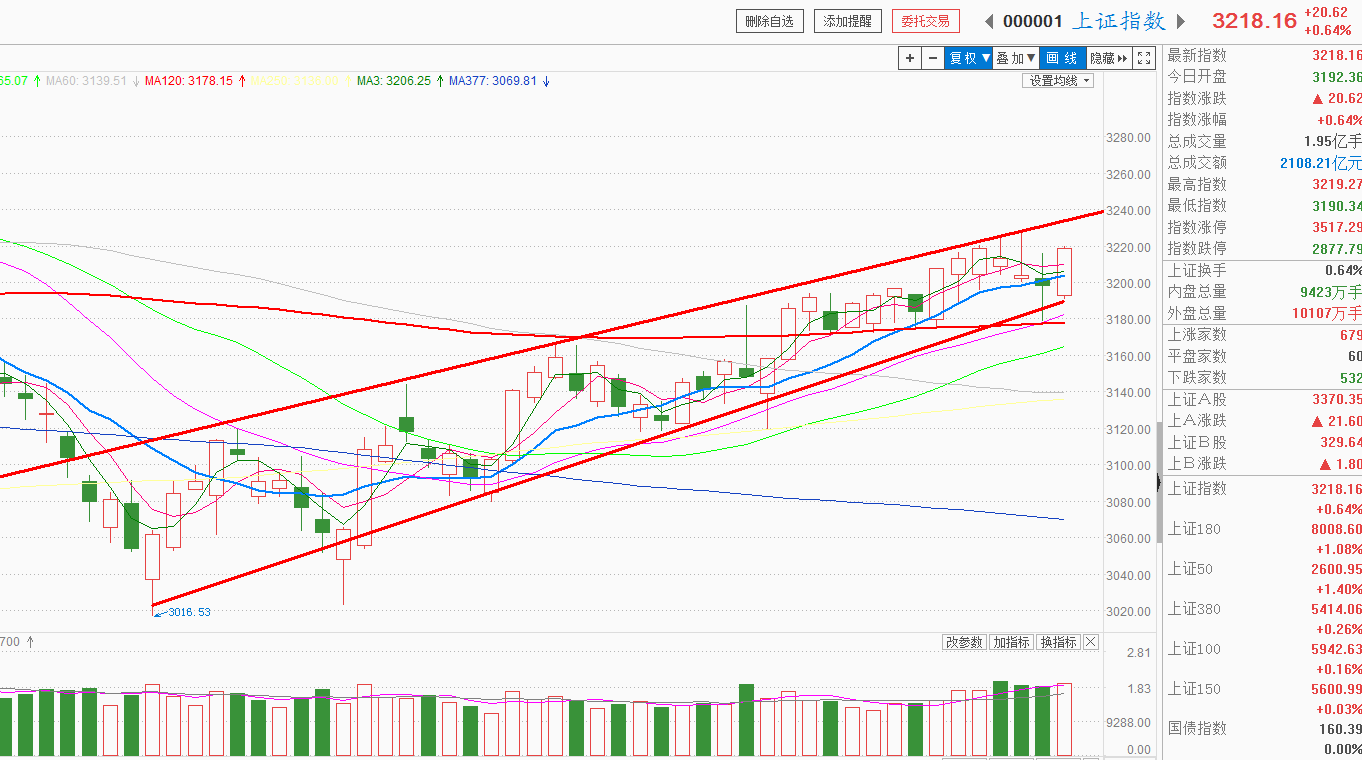Go to previous stock with left arrow
Viewport: 1362px width, 760px height.
(989, 21)
